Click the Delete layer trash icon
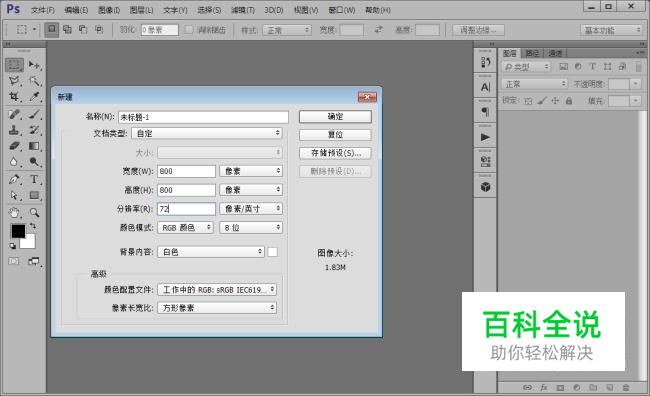The image size is (650, 396). coord(626,388)
